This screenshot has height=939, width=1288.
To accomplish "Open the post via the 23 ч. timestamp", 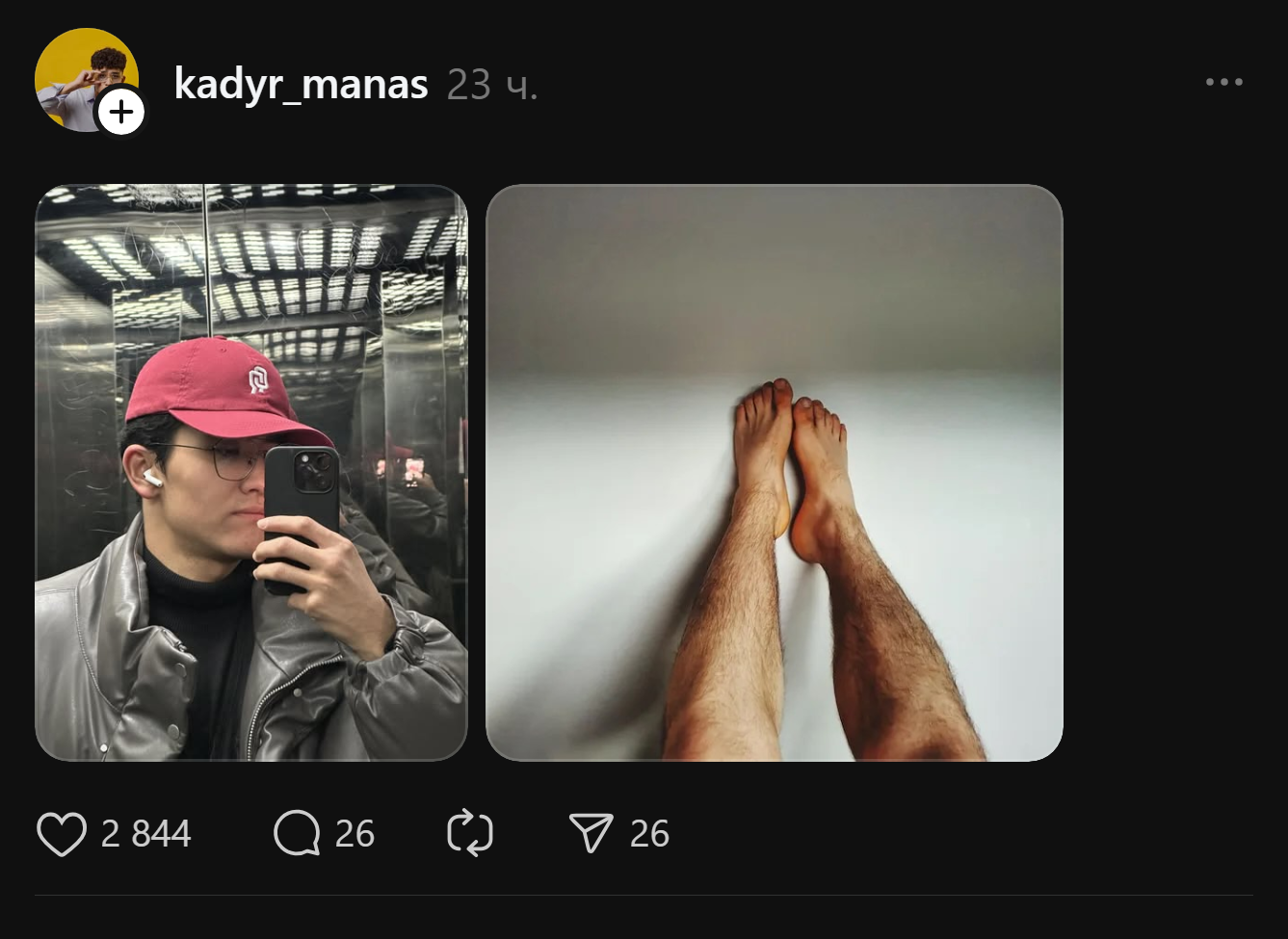I will [492, 86].
